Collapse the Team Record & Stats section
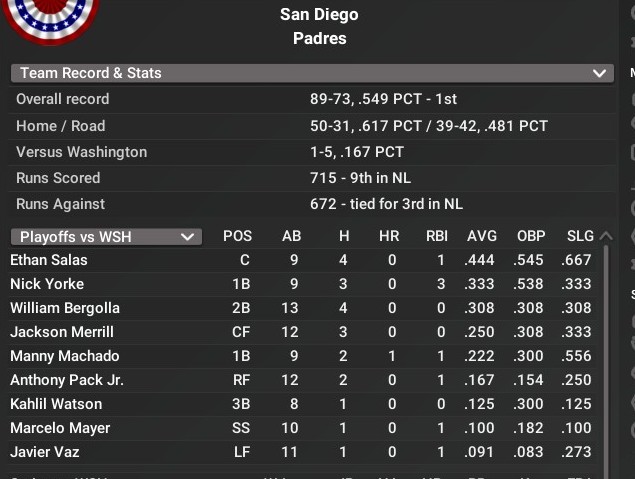Screen dimensions: 635x479 tap(600, 73)
